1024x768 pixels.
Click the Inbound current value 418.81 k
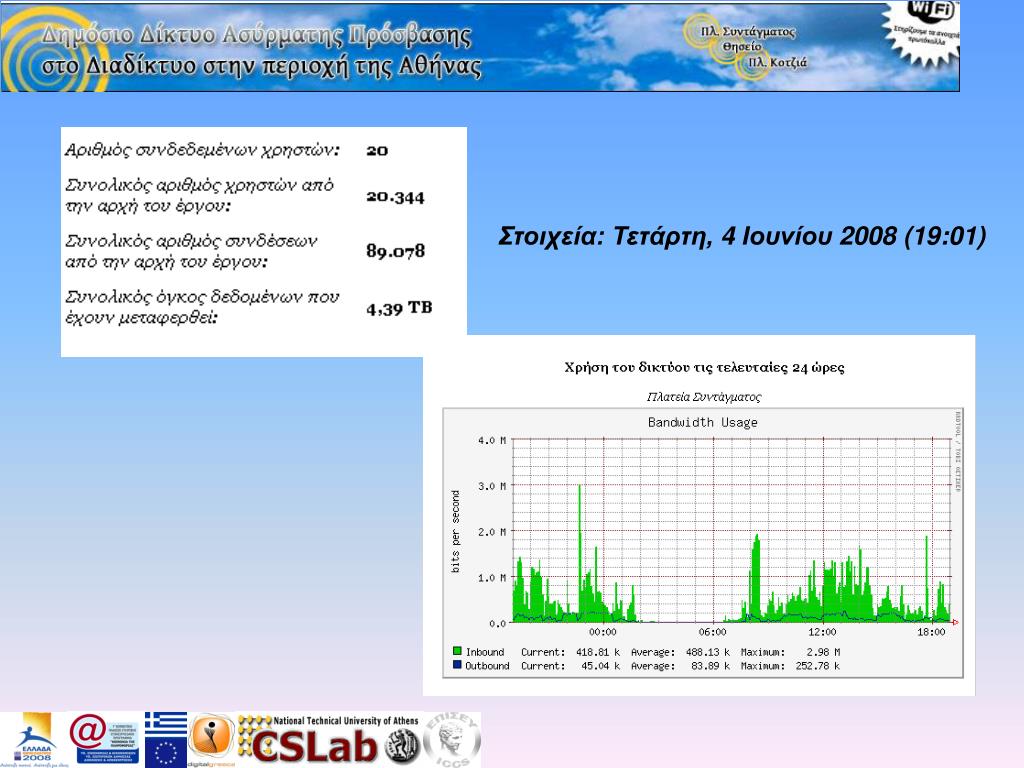click(x=598, y=652)
